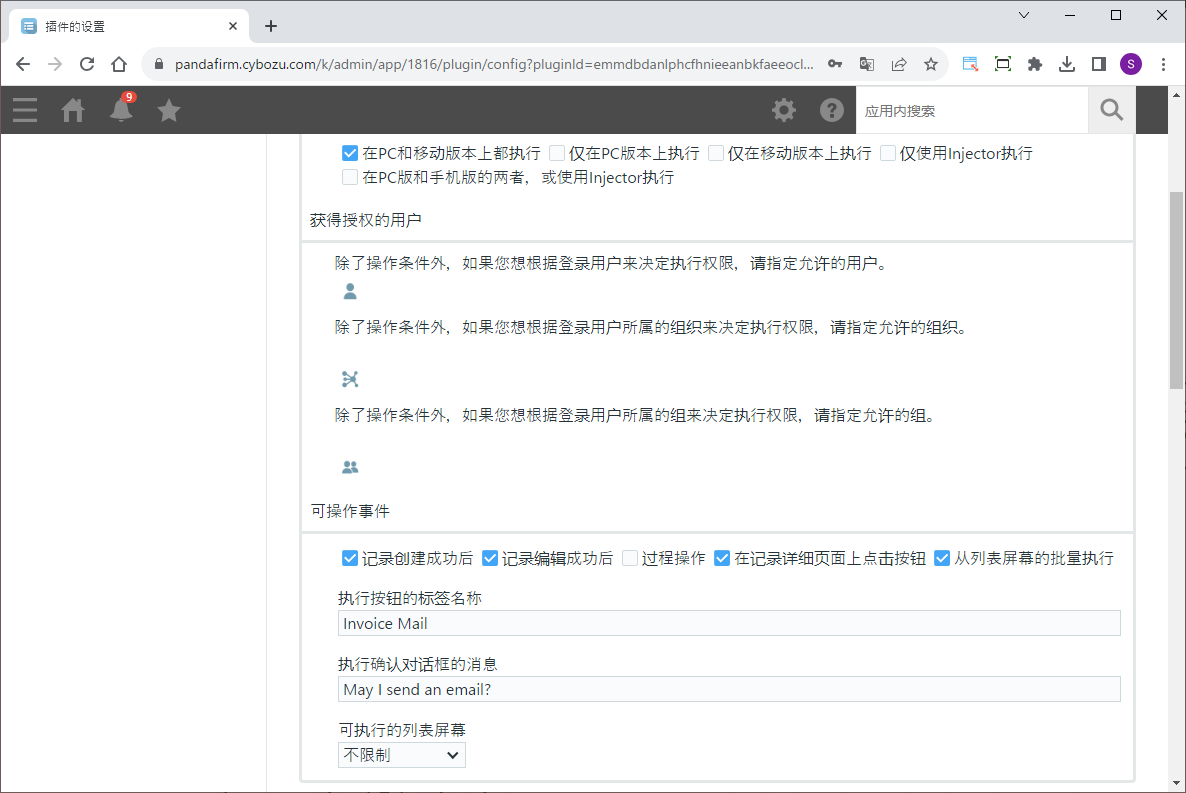1186x793 pixels.
Task: Select the 插件的设置 browser tab
Action: click(x=120, y=26)
